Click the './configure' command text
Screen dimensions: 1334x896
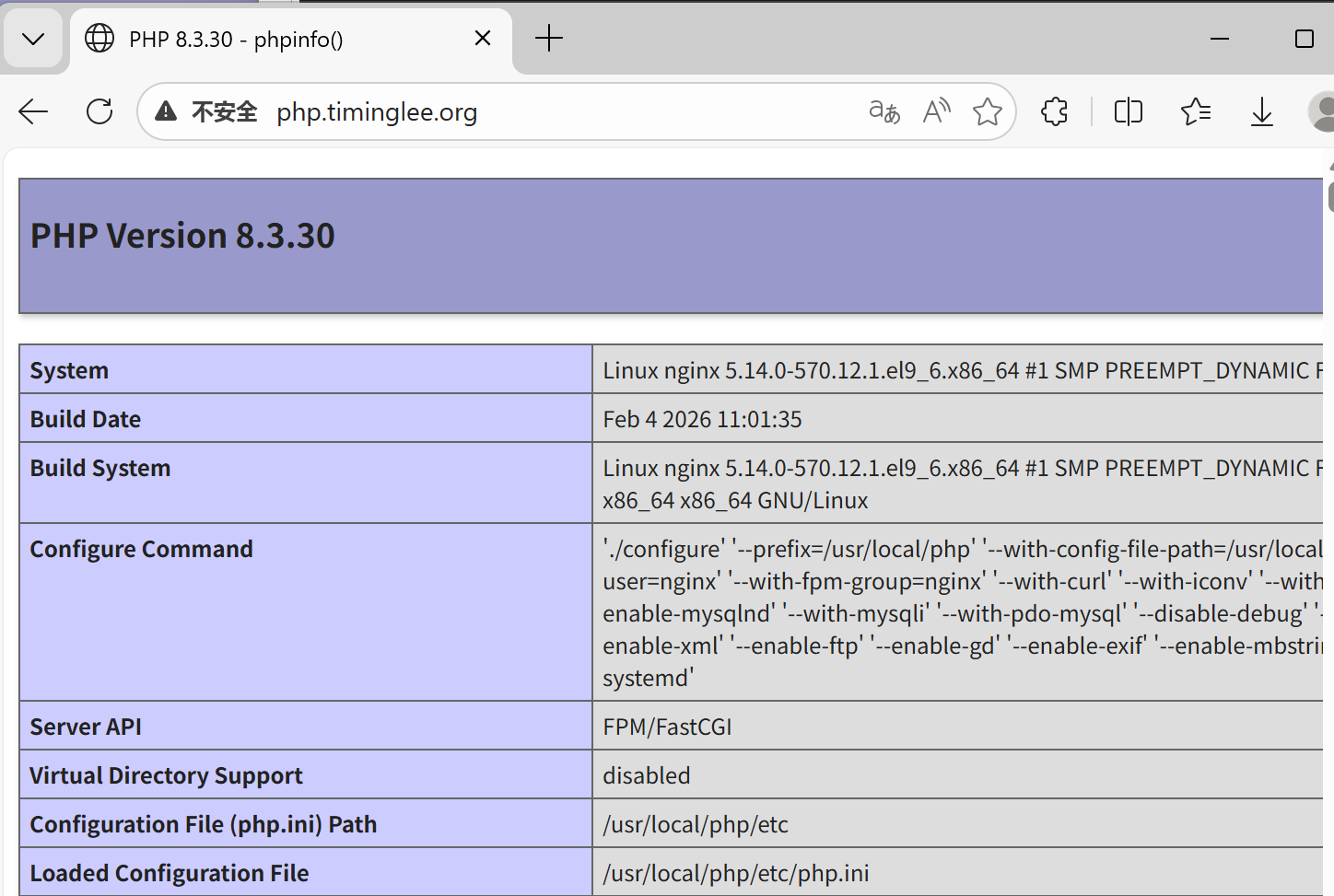pyautogui.click(x=662, y=549)
